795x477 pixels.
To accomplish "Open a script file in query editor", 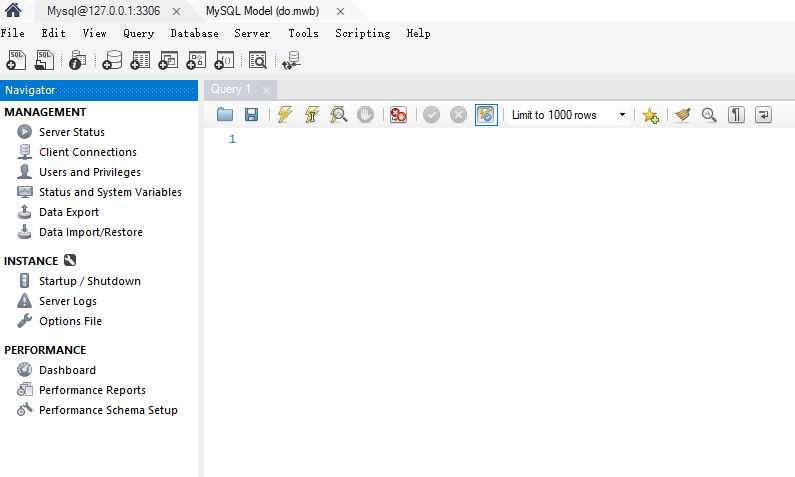I will (x=225, y=115).
